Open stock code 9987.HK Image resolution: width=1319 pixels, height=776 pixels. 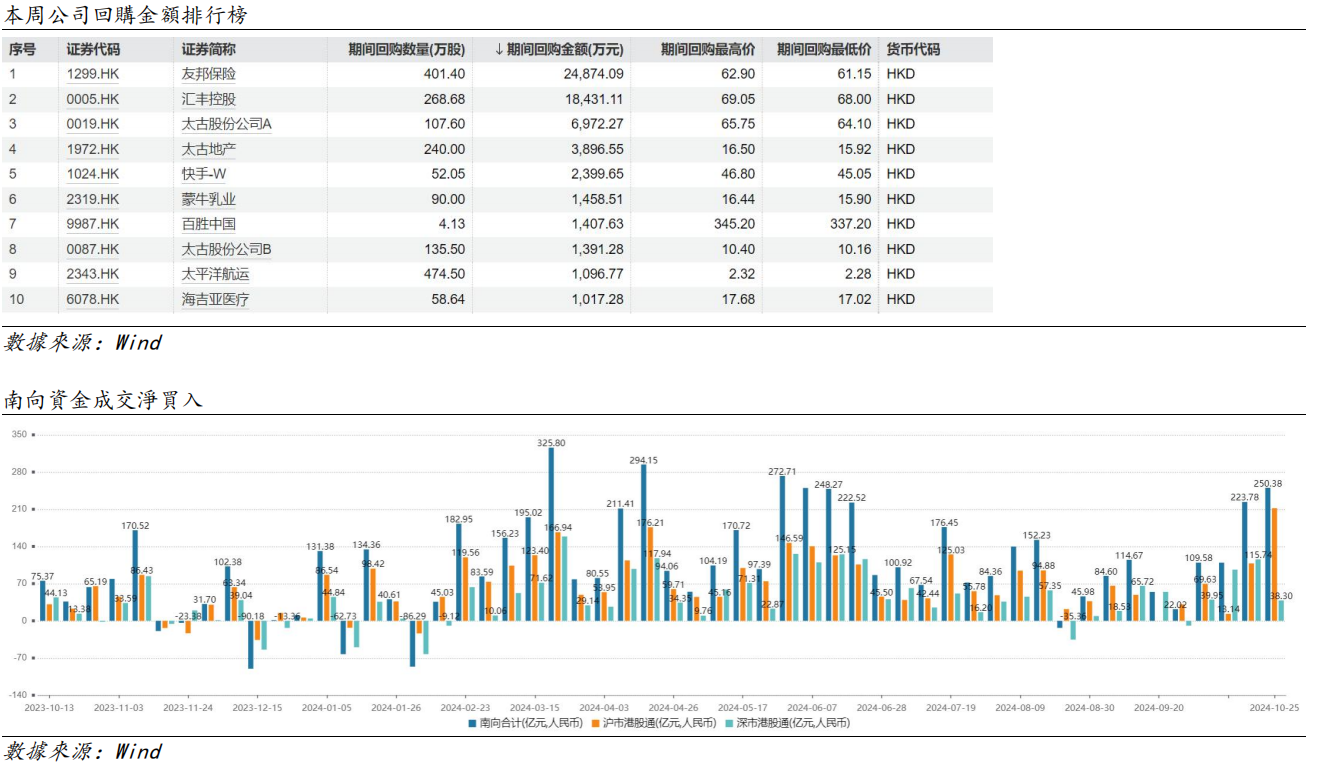pos(93,224)
